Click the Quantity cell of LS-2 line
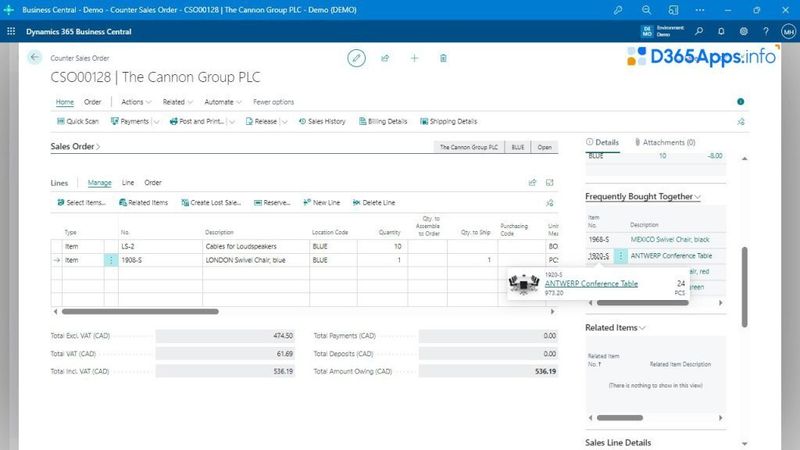 (382, 246)
